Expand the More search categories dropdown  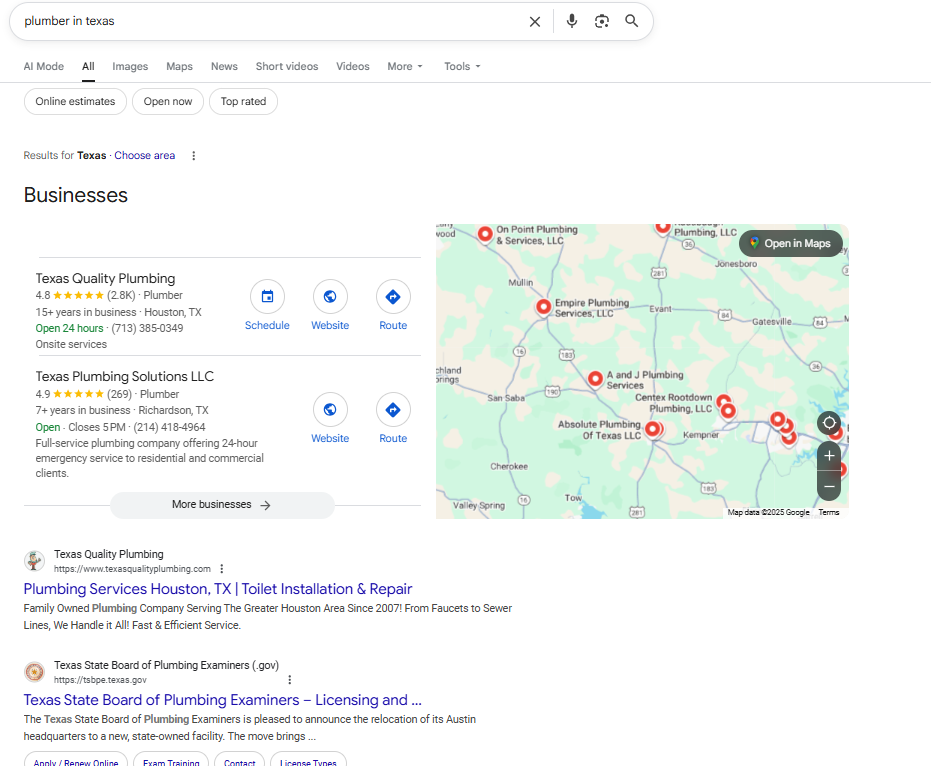[405, 67]
